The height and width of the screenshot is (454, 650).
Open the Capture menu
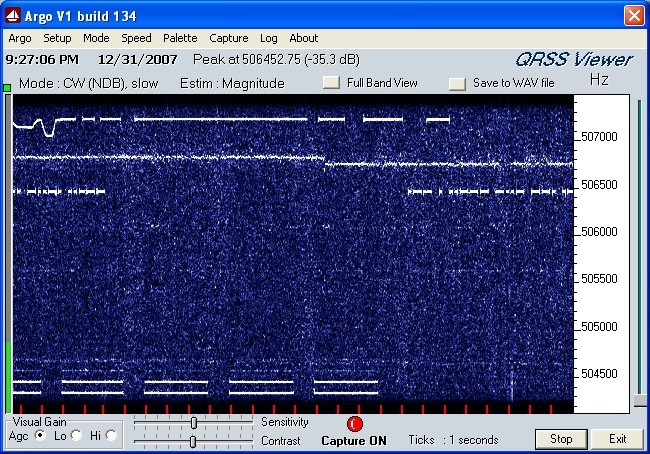(229, 38)
